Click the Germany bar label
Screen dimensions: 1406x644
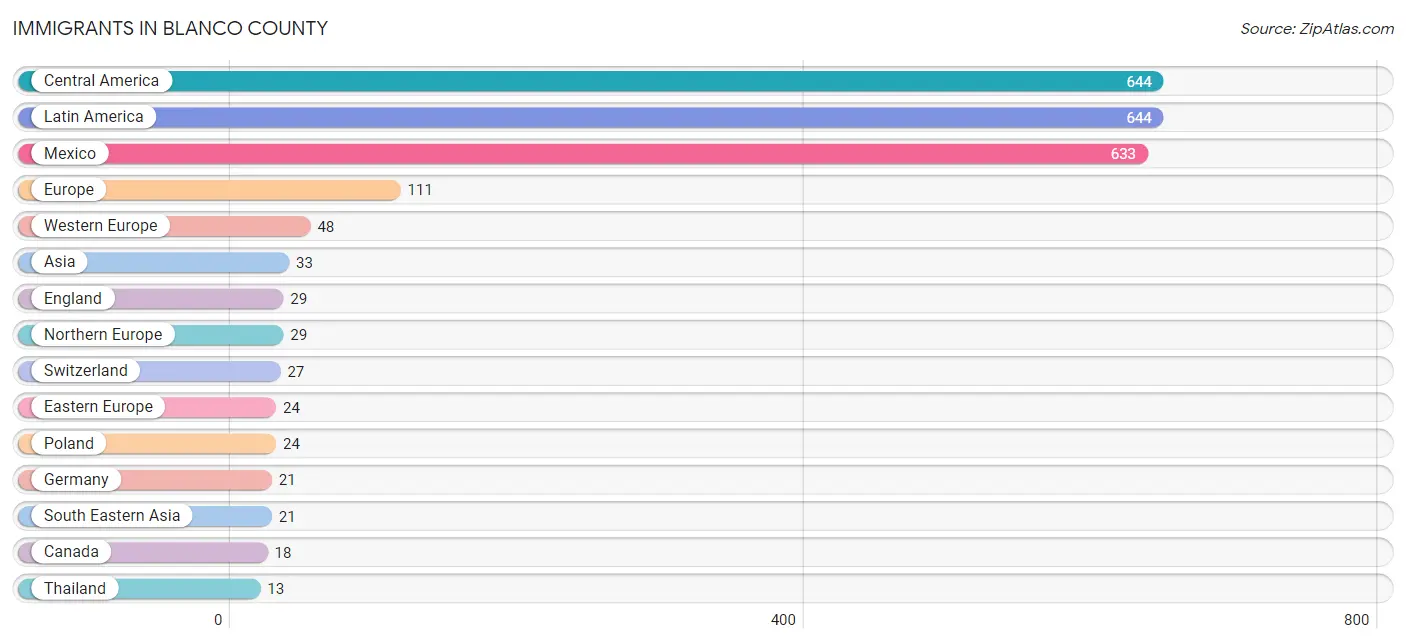point(76,480)
